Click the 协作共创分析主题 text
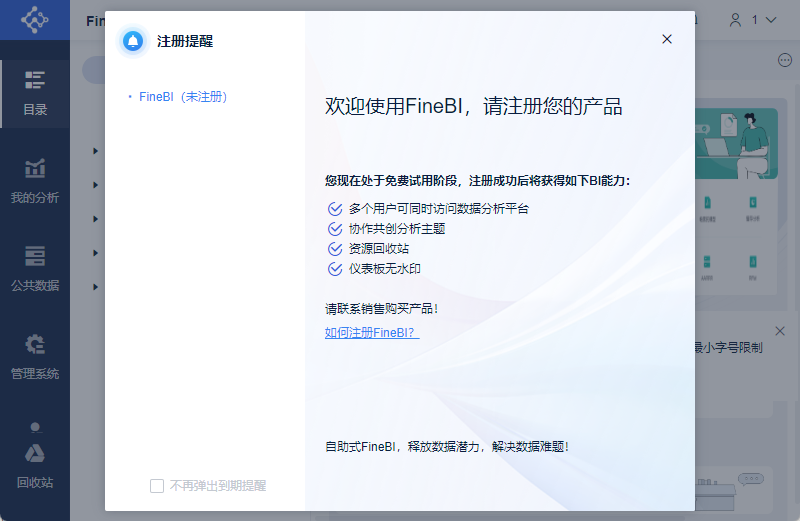 397,229
